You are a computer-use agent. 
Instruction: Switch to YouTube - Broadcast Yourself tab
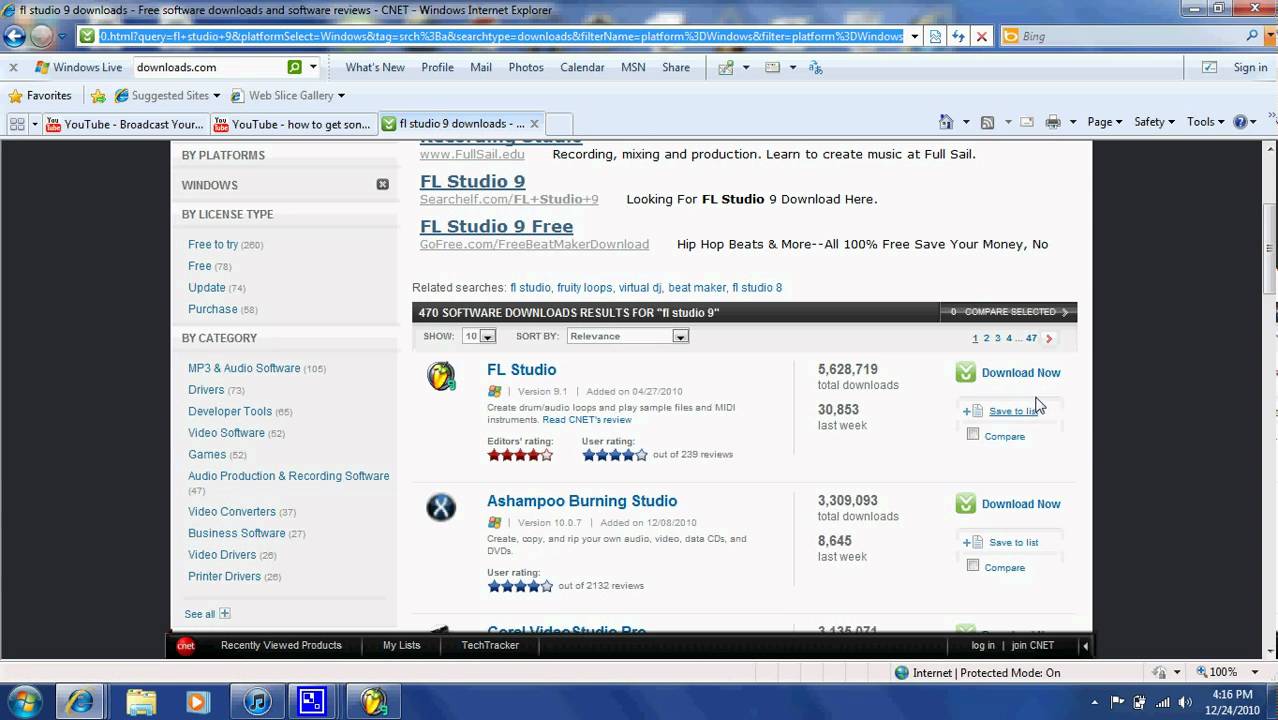124,124
